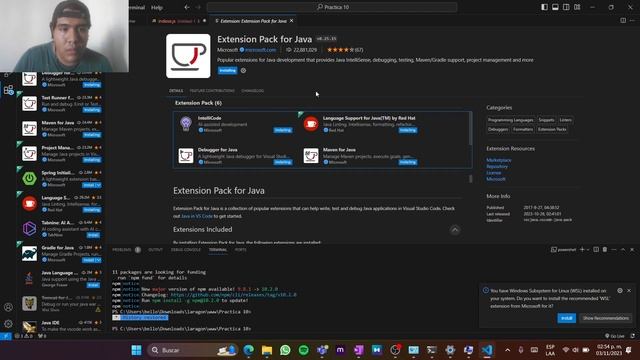Split the terminal panel
The image size is (640, 360).
click(596, 249)
